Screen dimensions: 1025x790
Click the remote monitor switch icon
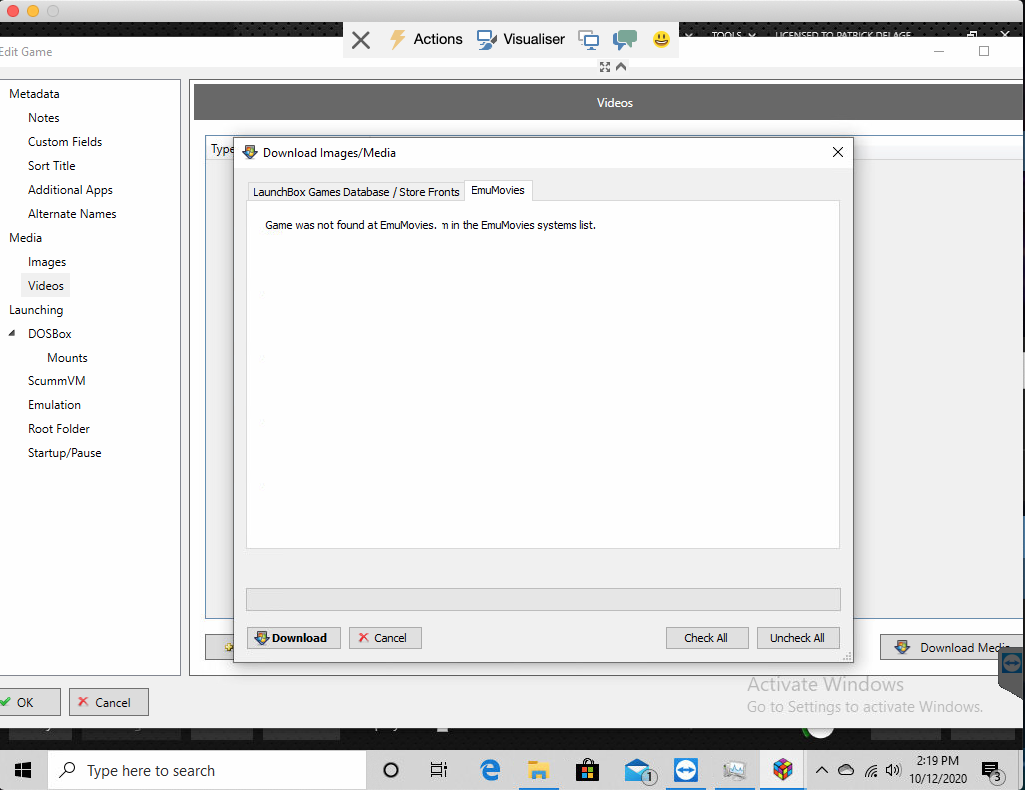click(x=588, y=40)
